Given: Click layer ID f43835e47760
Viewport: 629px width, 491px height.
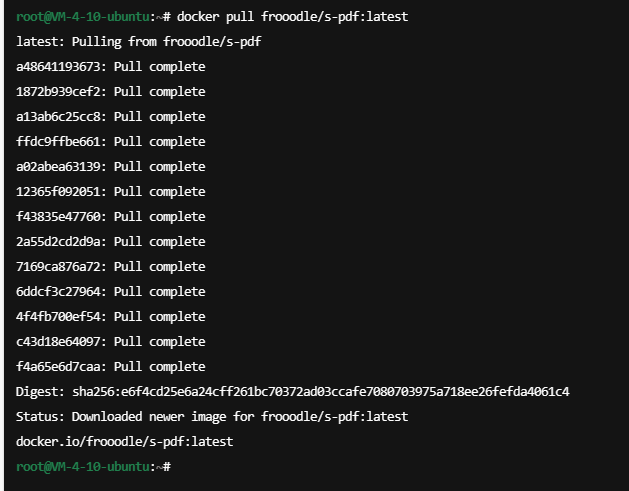Looking at the screenshot, I should click(58, 217).
